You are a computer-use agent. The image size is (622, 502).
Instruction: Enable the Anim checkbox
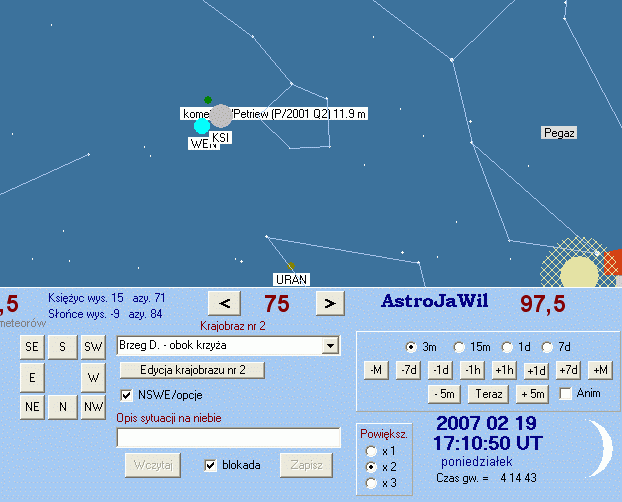coord(566,393)
